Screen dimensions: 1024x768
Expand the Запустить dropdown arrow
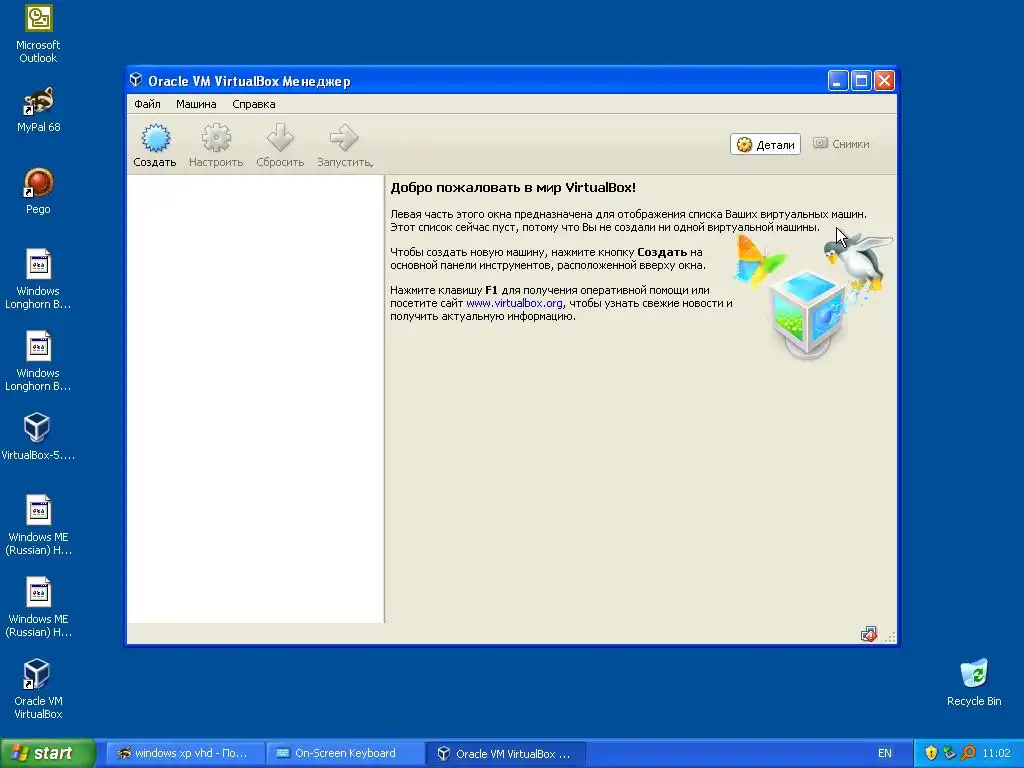click(372, 164)
